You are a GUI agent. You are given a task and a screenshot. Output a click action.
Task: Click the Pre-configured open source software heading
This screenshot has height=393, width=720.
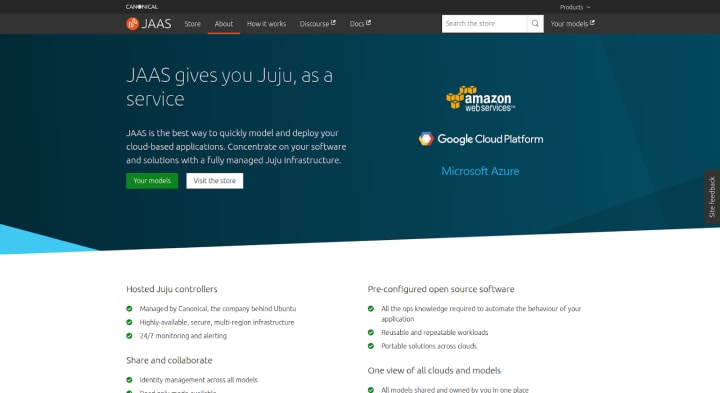441,289
